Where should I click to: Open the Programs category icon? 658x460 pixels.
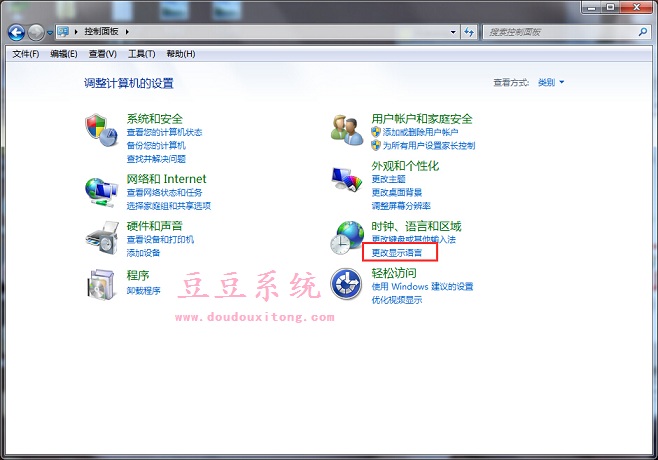point(102,284)
